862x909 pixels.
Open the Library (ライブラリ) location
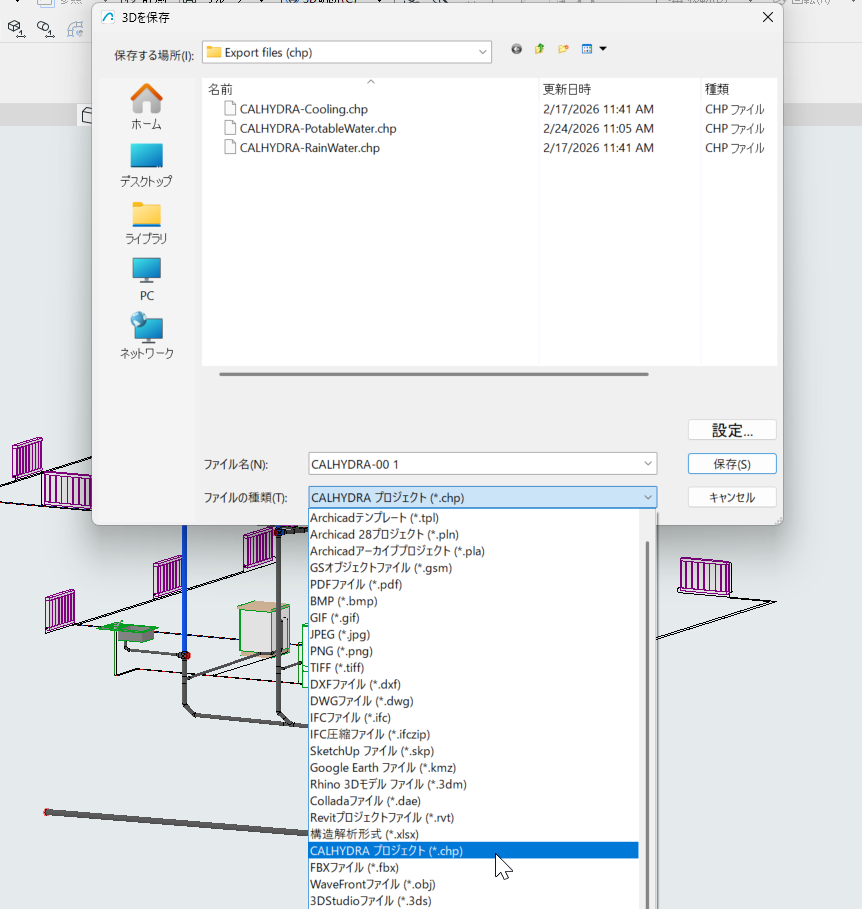click(146, 223)
